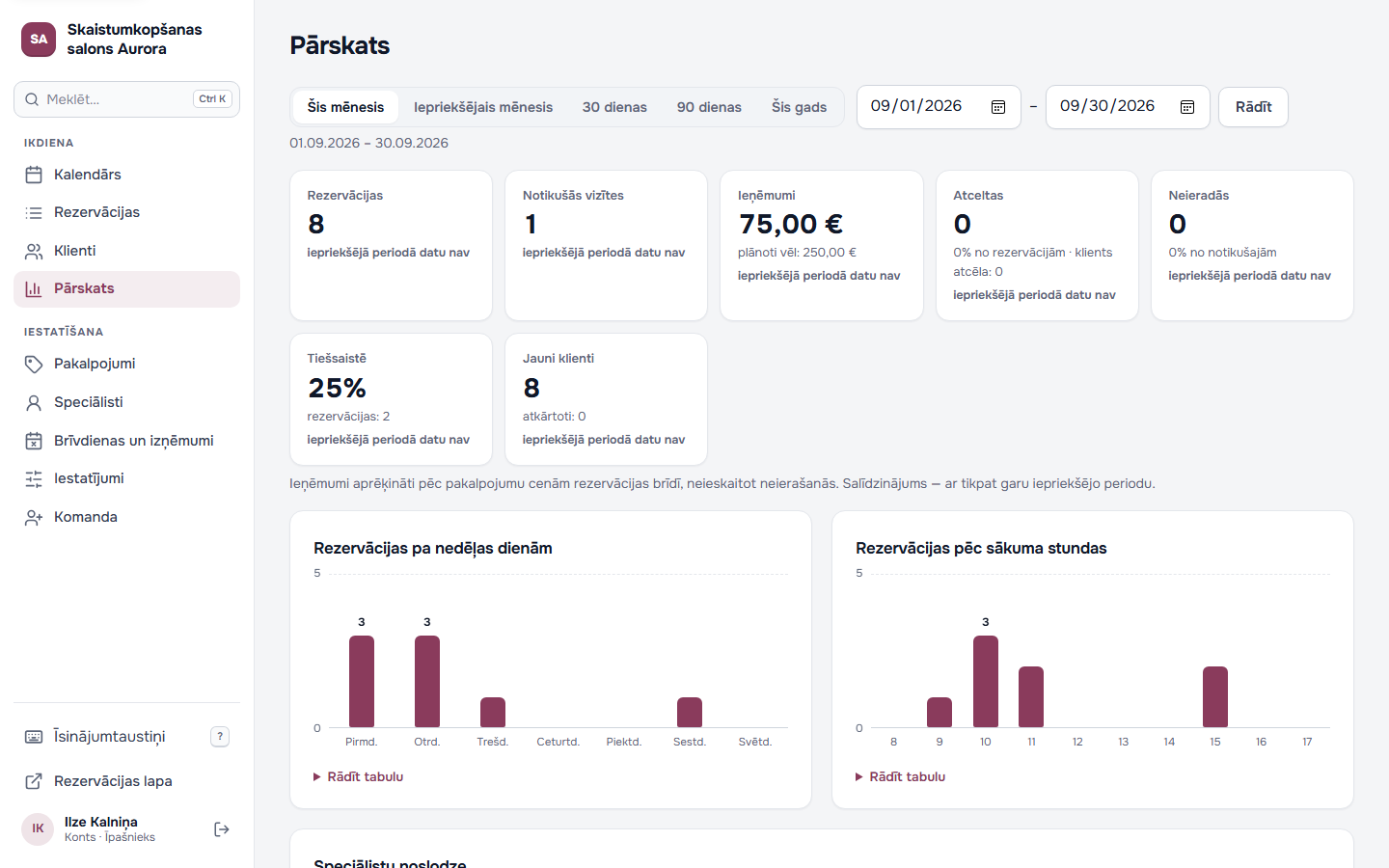Go to Klienti in the sidebar

(x=126, y=251)
